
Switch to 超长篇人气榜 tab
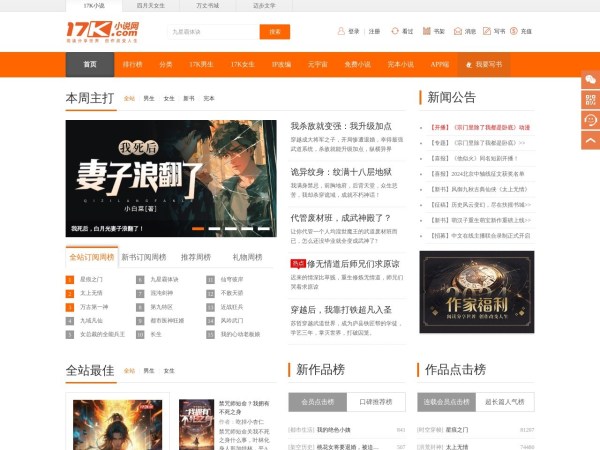[503, 402]
